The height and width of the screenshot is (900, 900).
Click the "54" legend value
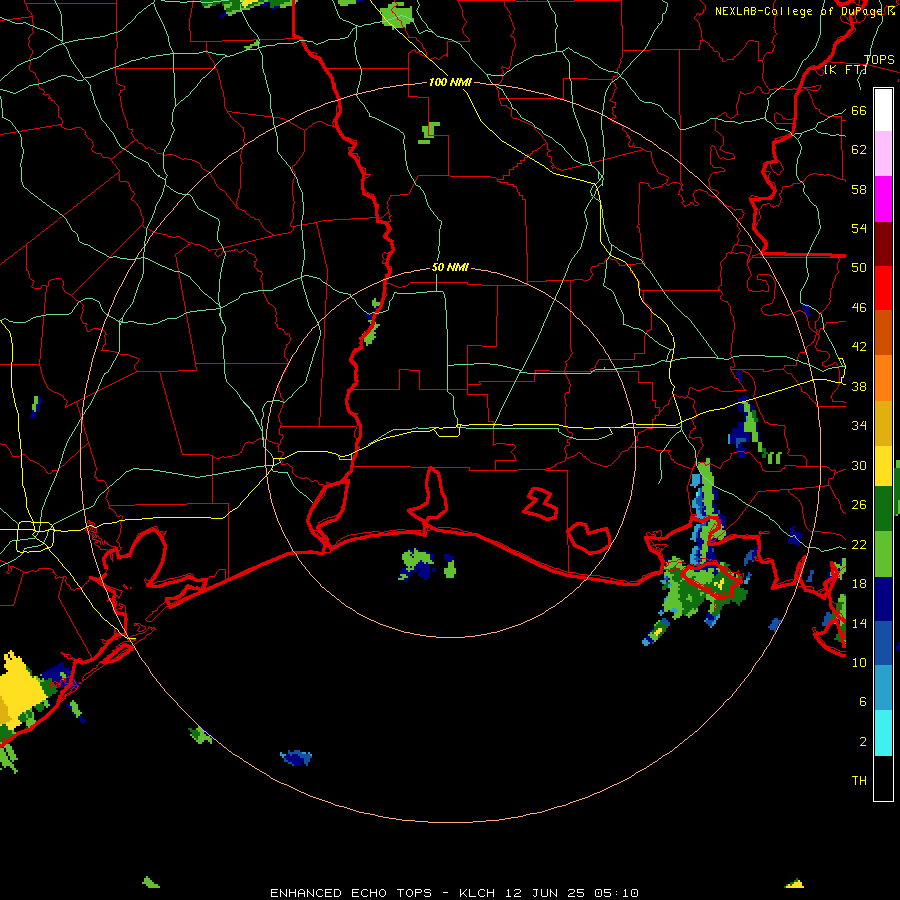tap(859, 228)
